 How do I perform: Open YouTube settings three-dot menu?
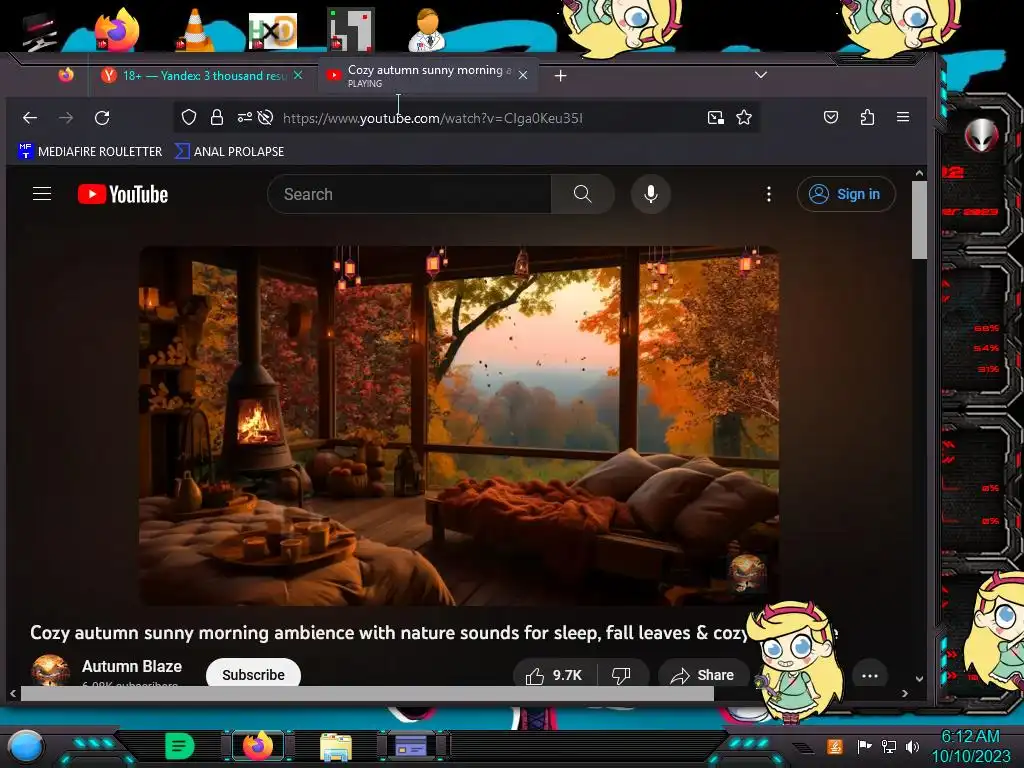(769, 194)
